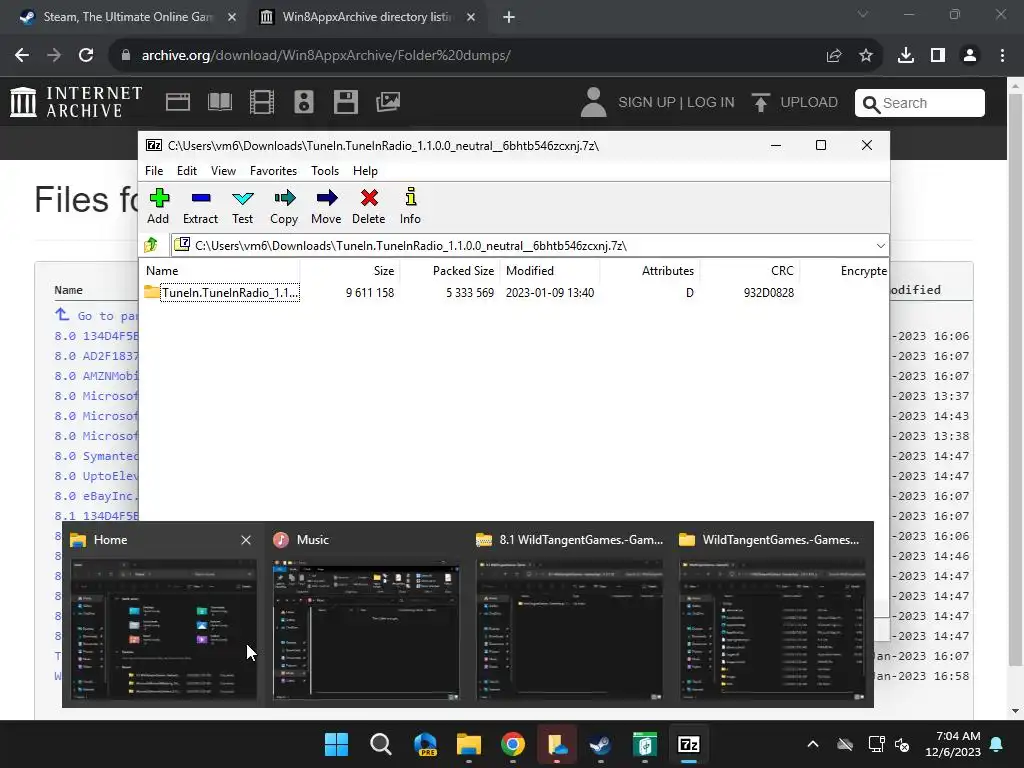Click the Internet Archive Search box
1024x768 pixels.
point(920,103)
